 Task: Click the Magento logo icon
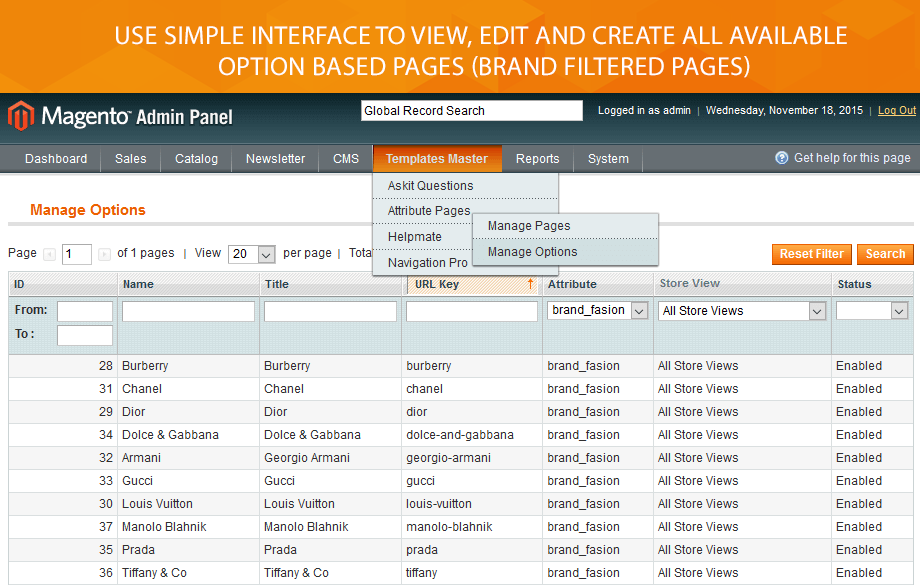21,116
